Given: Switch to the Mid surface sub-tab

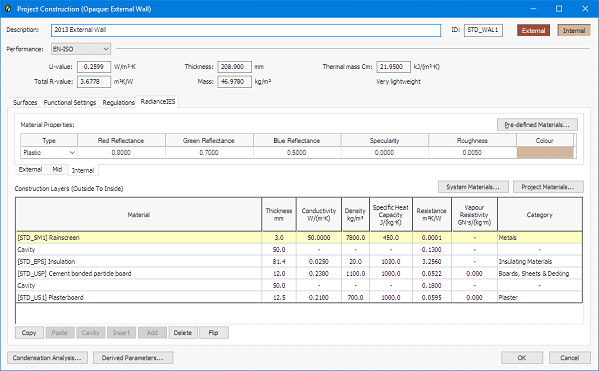Looking at the screenshot, I should (x=57, y=170).
